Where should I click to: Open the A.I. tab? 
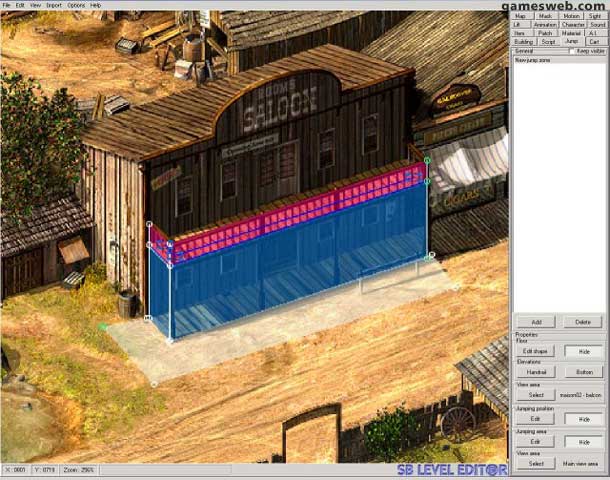[593, 33]
